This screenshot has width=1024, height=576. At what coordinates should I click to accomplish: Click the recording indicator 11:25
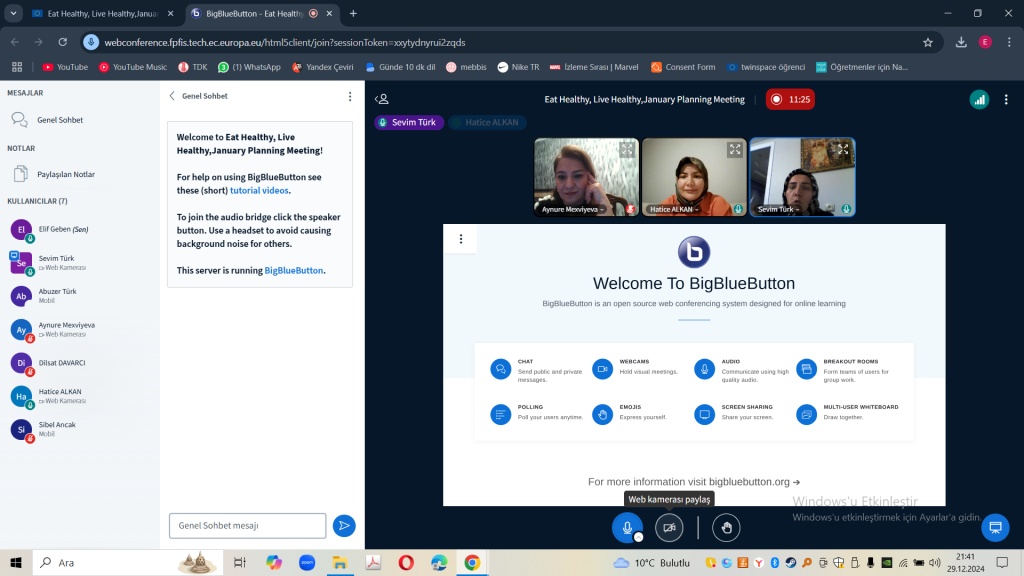[790, 99]
